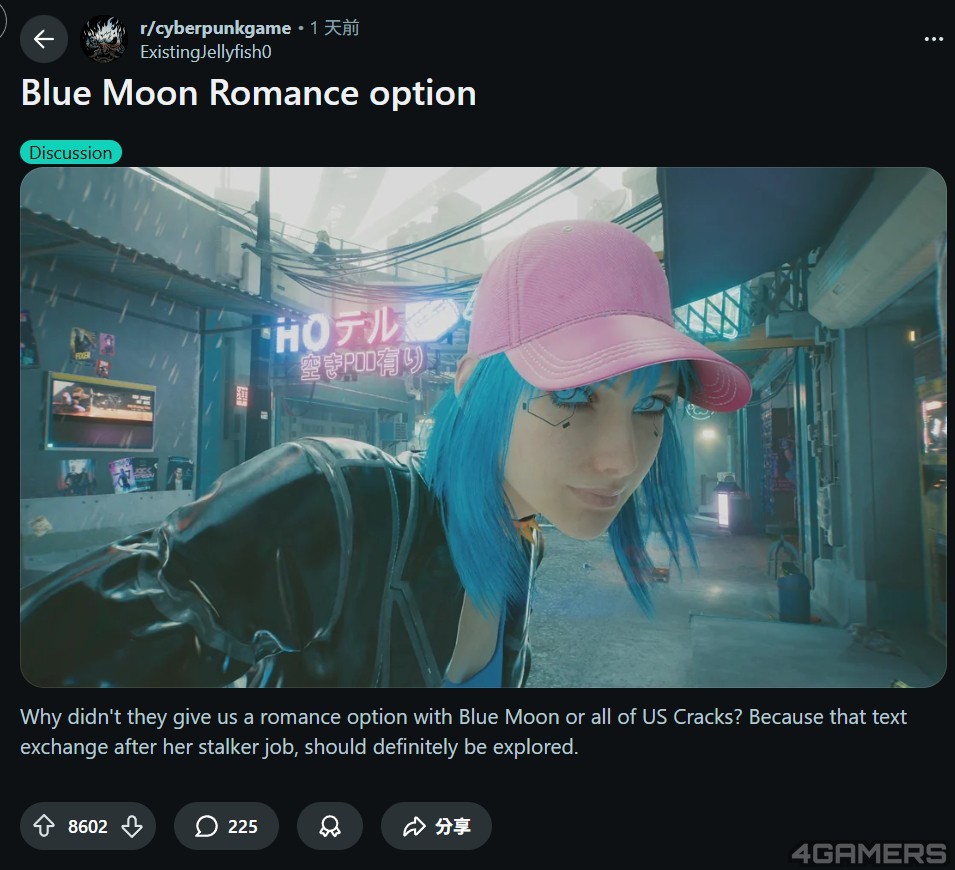The image size is (955, 870).
Task: Visit ExistingJellyfish0 user profile
Action: [206, 52]
